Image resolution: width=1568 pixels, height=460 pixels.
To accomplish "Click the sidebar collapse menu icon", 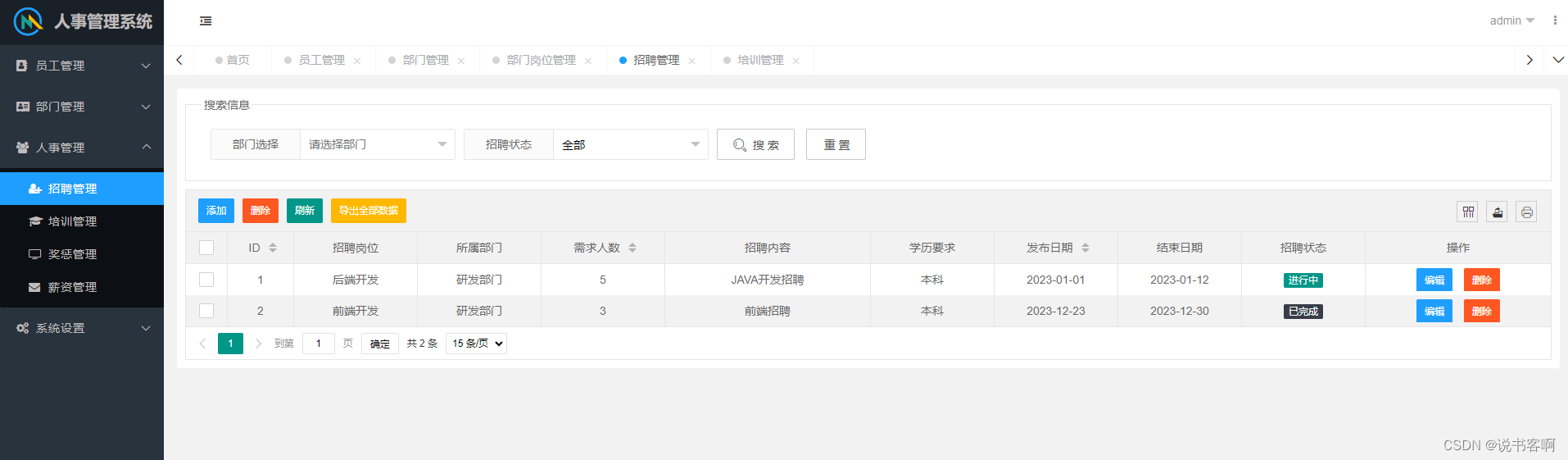I will (x=206, y=21).
